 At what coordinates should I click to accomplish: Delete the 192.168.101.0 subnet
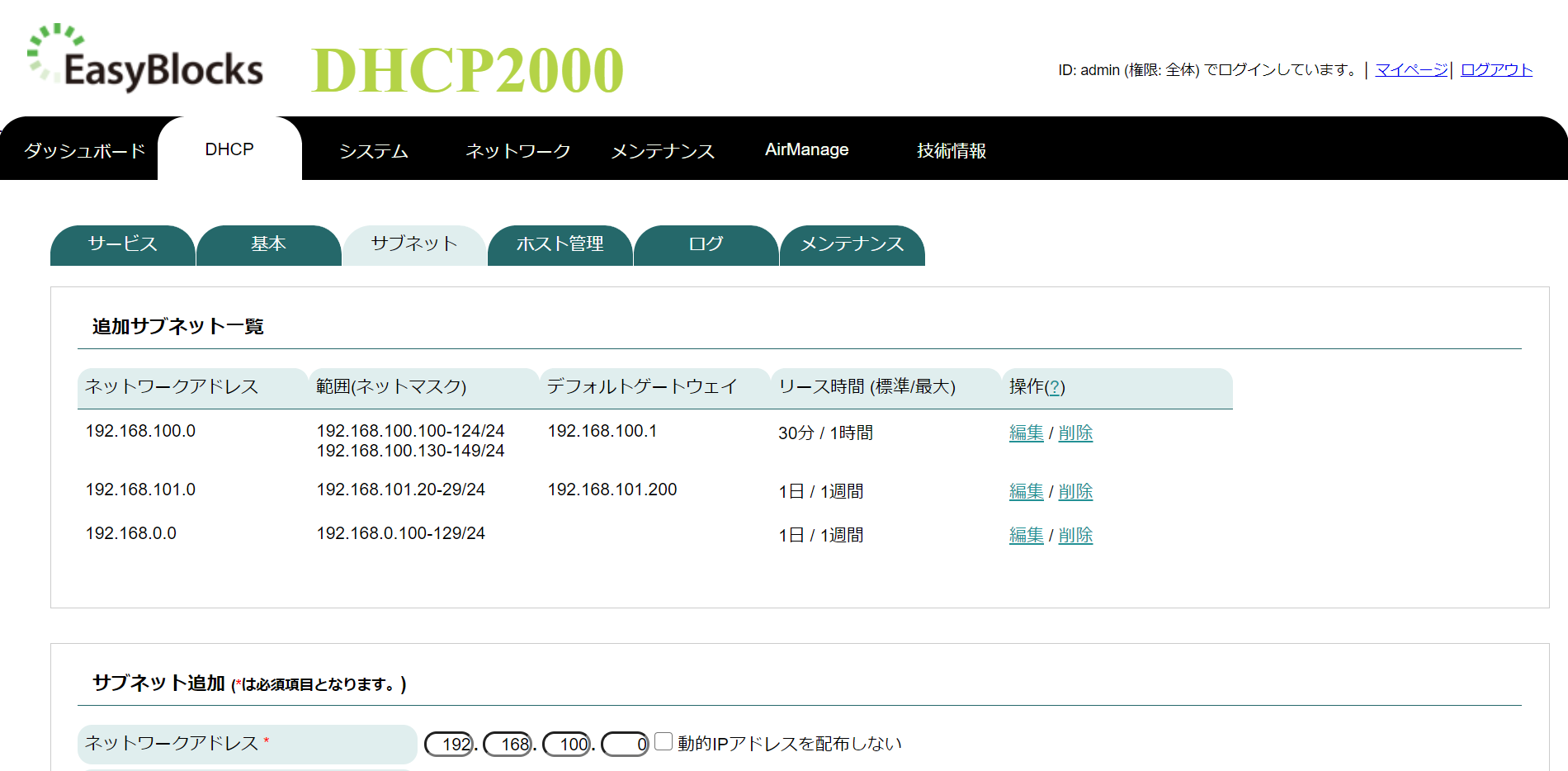[1075, 491]
